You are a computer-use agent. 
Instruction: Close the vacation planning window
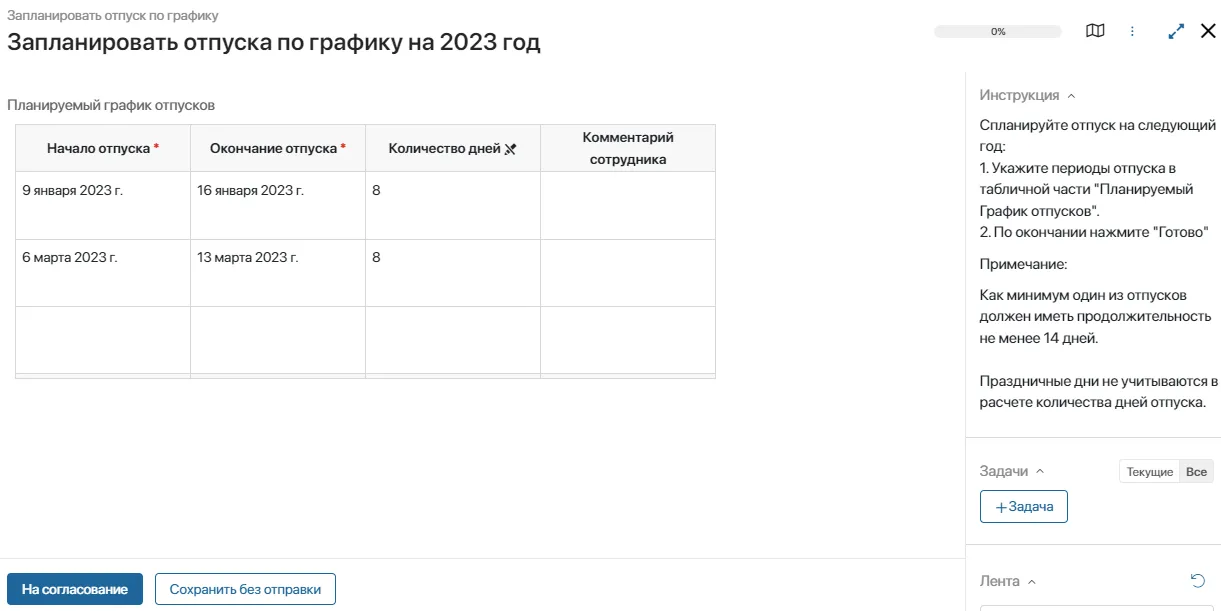pyautogui.click(x=1208, y=31)
